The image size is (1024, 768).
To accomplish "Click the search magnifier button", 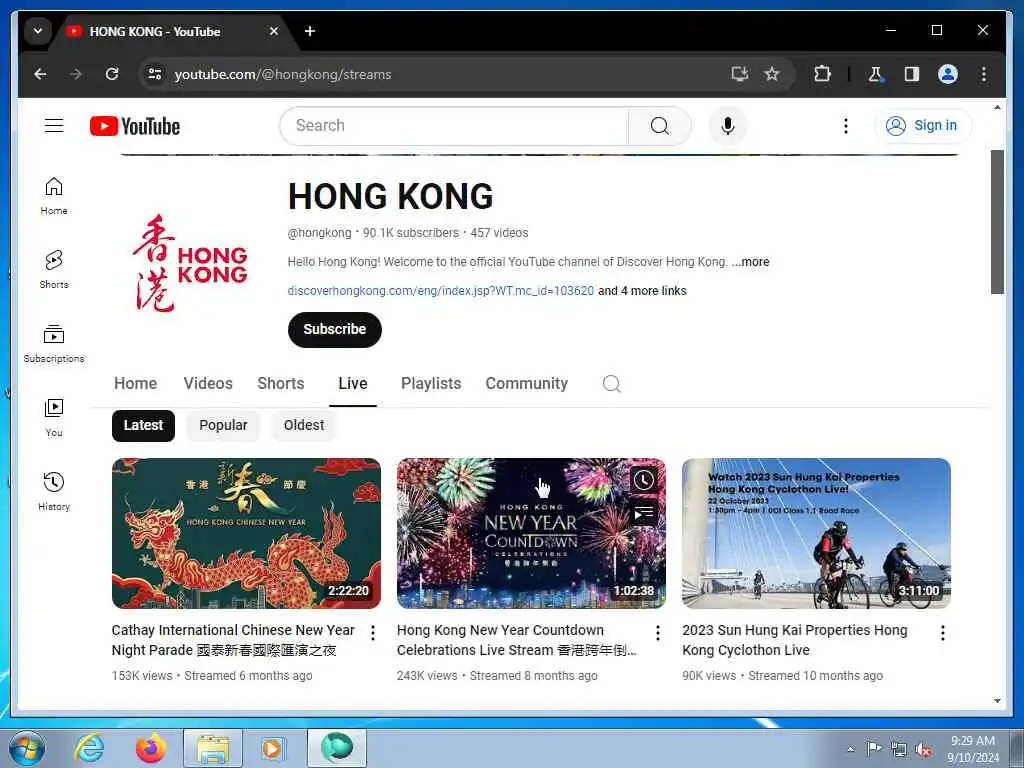I will coord(660,125).
